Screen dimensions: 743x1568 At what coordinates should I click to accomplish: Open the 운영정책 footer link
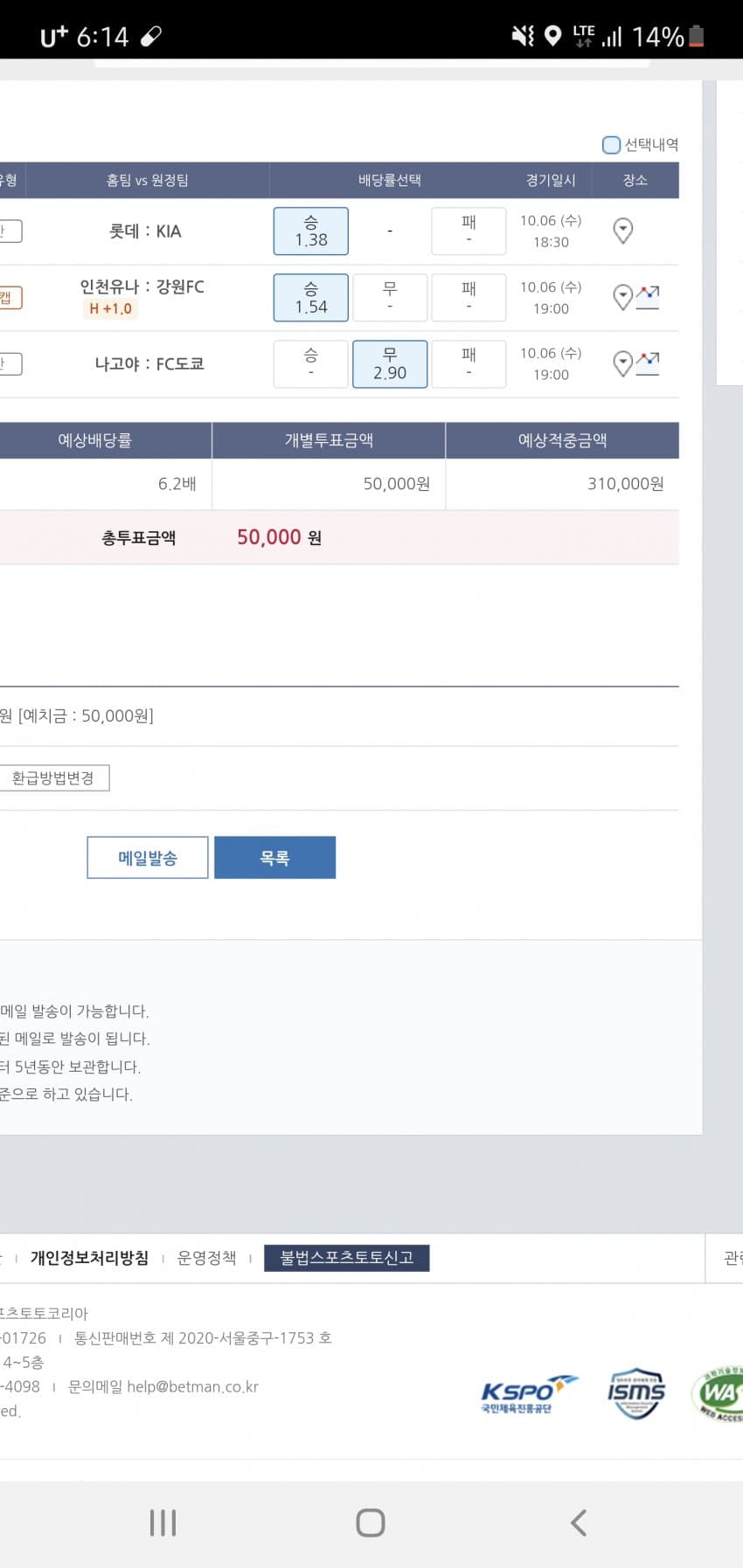pyautogui.click(x=206, y=1258)
